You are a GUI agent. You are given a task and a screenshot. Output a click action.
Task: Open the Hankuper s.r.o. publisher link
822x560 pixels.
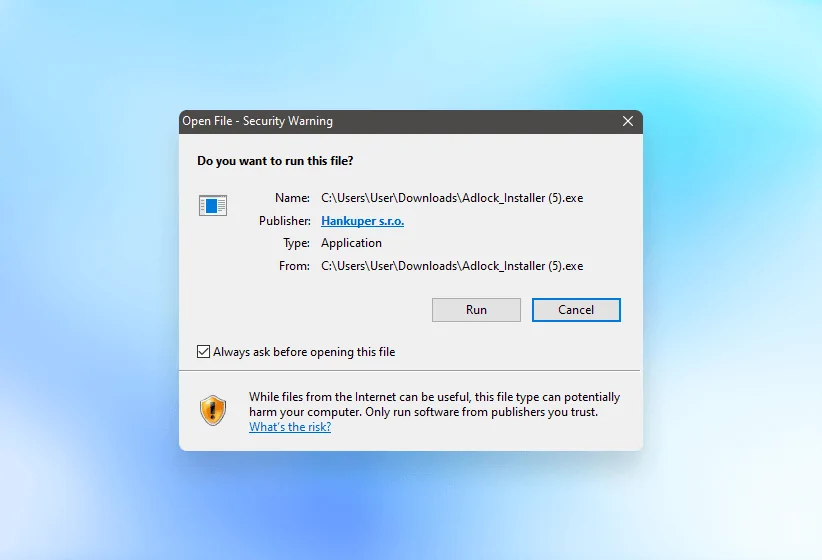362,221
